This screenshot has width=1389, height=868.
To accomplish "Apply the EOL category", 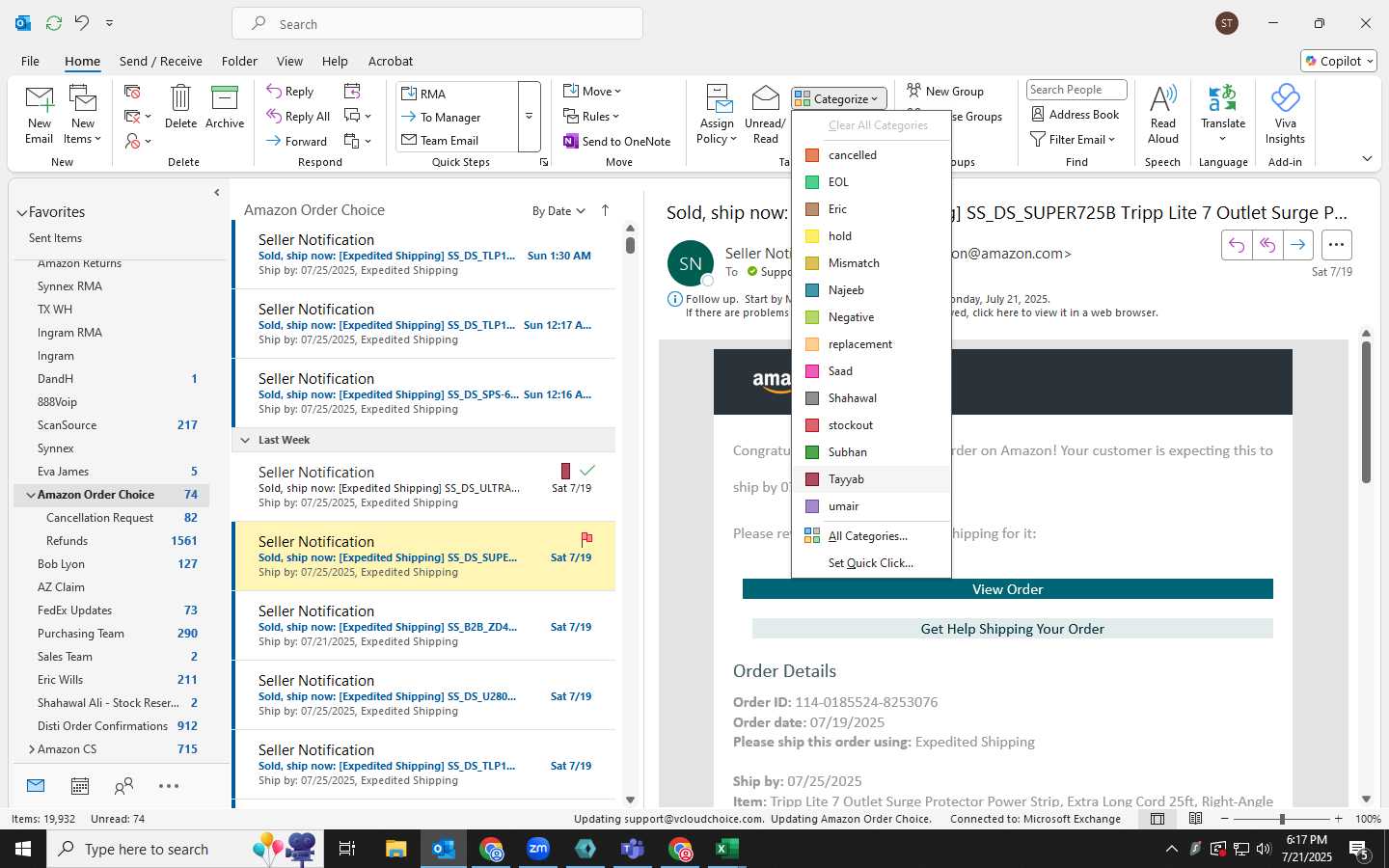I will click(x=871, y=182).
